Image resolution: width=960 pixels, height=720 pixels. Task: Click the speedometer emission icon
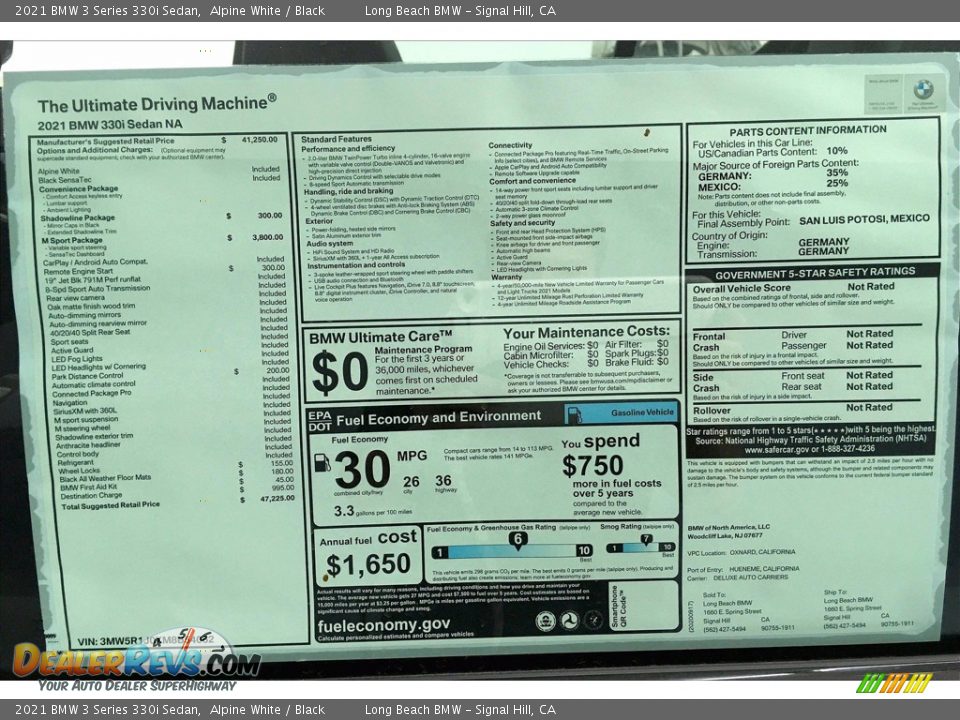[594, 621]
